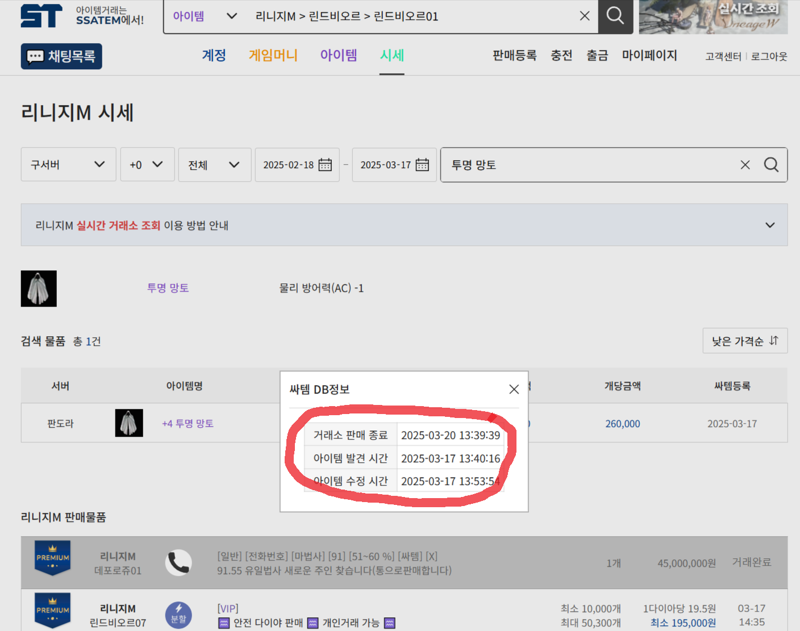Switch to the 아이템 navigation tab

(x=338, y=55)
